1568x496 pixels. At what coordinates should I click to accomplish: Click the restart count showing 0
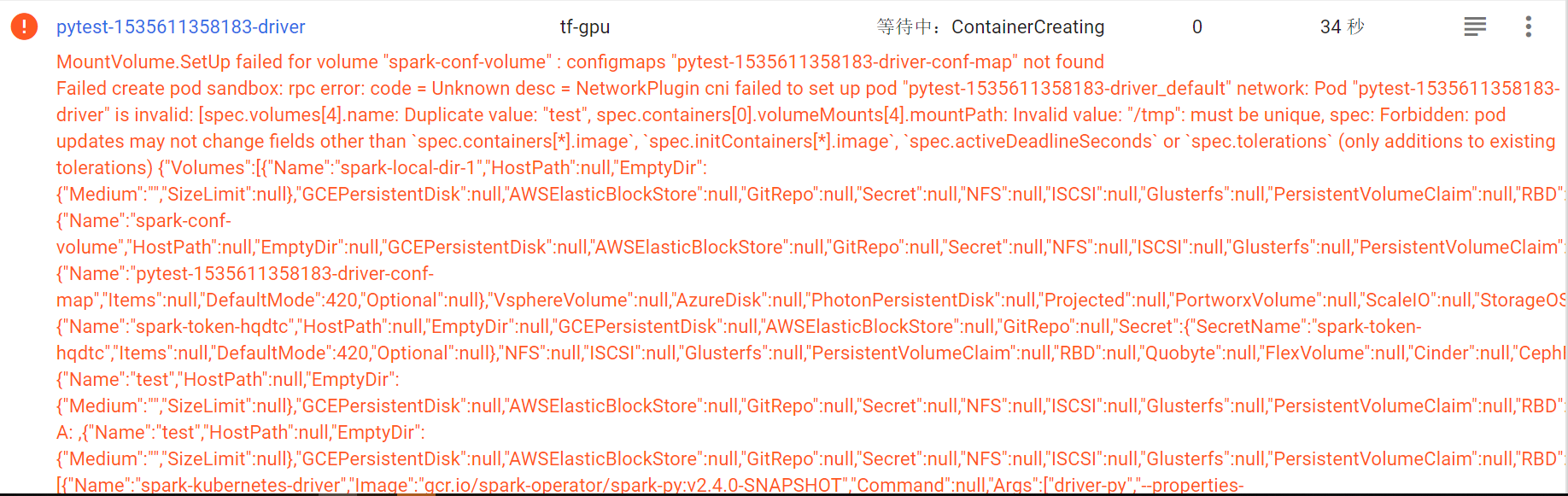[x=1196, y=26]
